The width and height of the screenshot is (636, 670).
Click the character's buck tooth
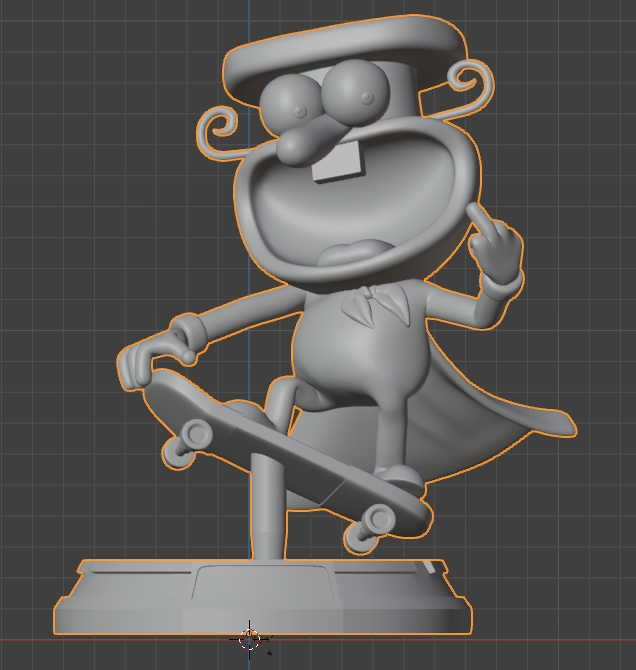339,163
